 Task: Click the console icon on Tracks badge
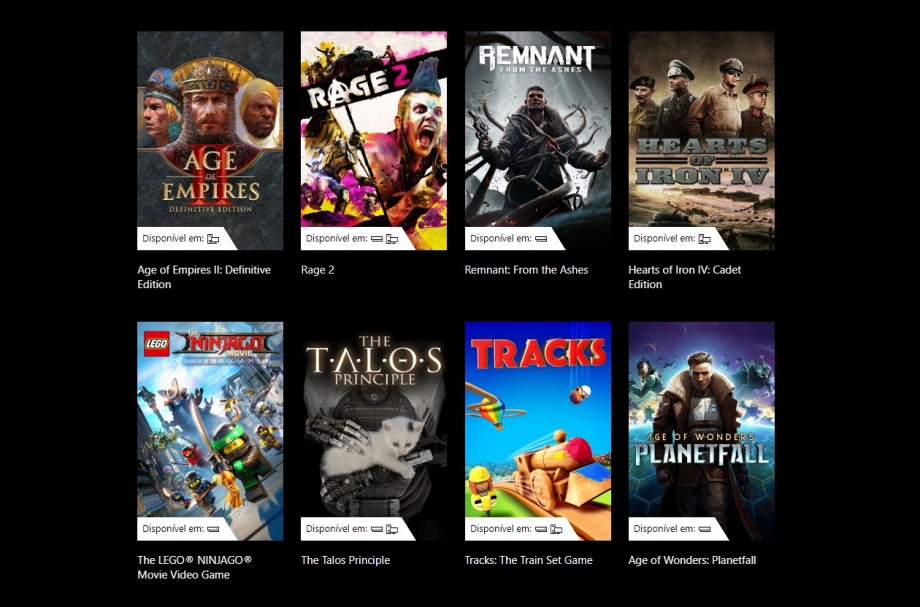coord(541,529)
